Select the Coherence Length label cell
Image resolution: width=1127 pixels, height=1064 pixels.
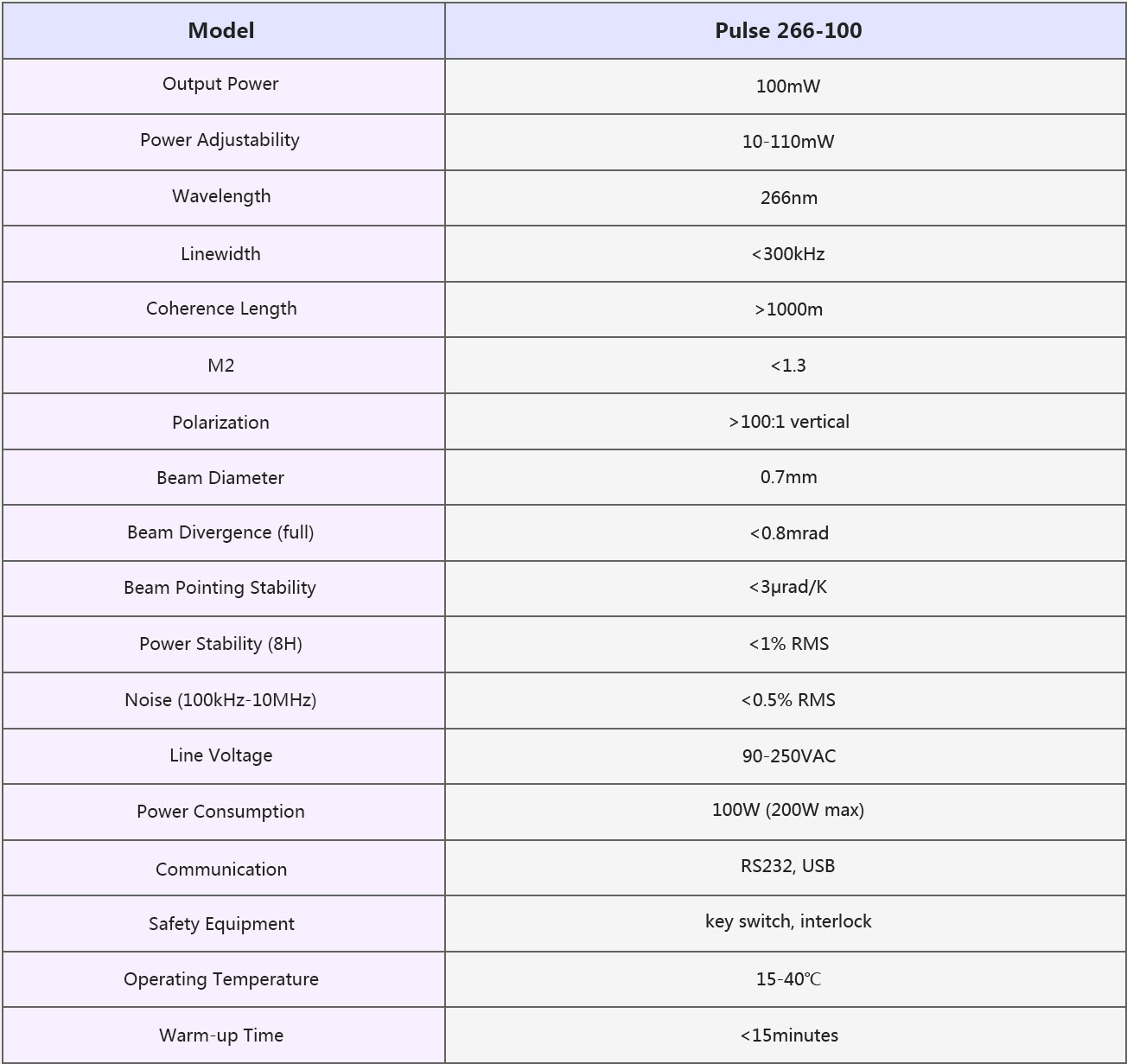click(x=221, y=309)
